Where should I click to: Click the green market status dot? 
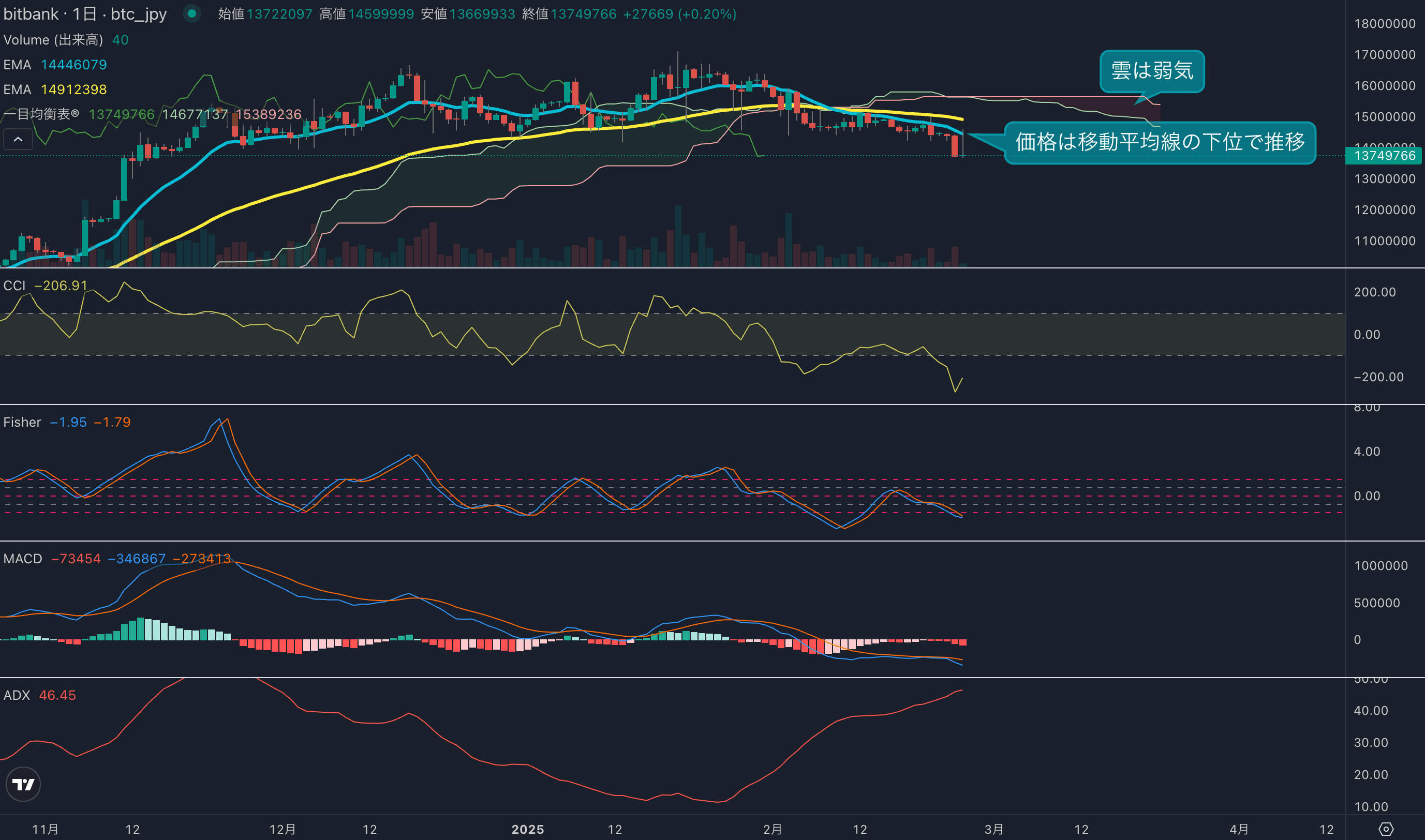click(x=192, y=13)
